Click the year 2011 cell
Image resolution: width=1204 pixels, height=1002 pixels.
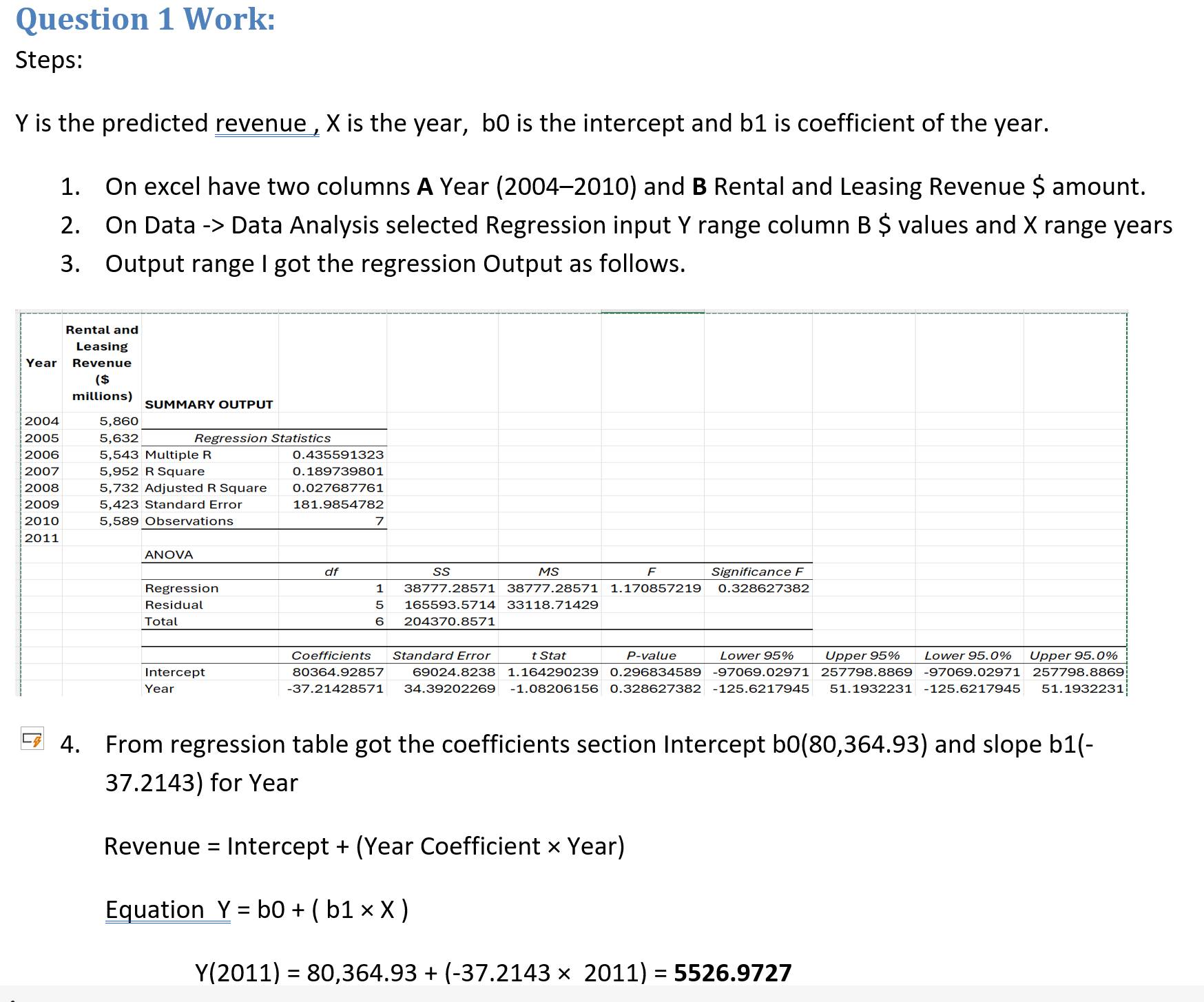(x=42, y=538)
